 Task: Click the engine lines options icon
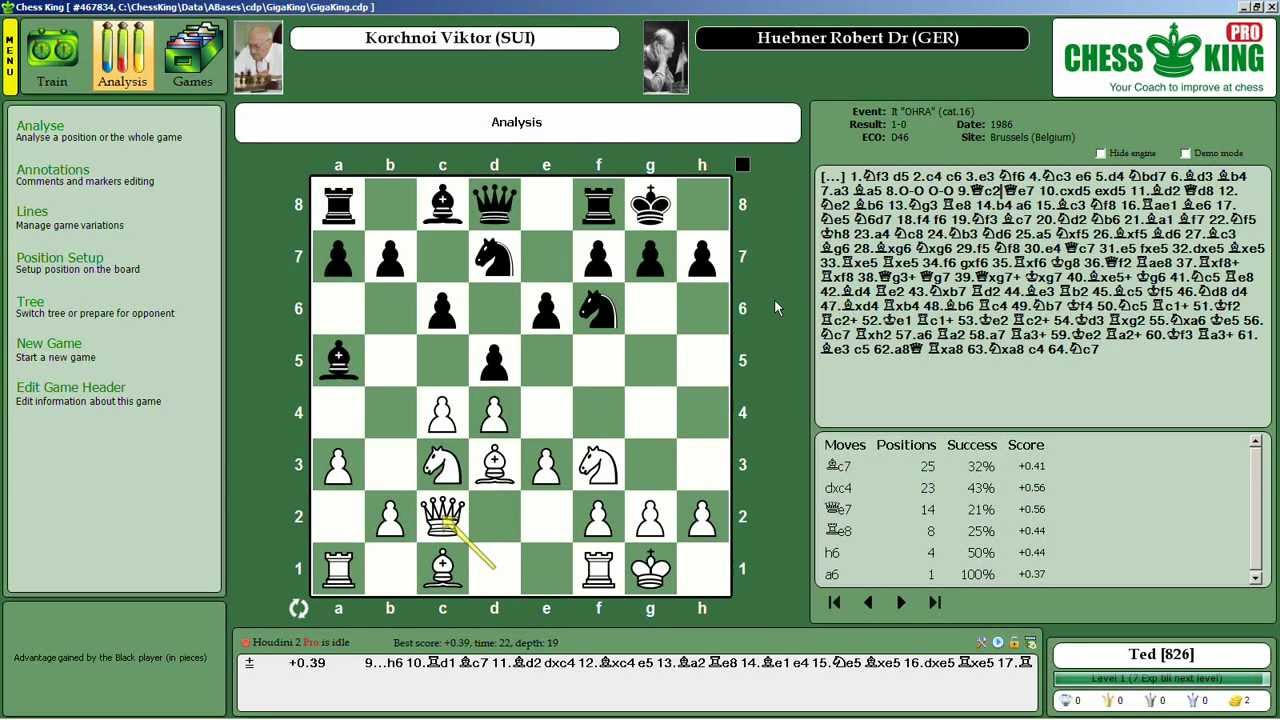[x=1031, y=642]
